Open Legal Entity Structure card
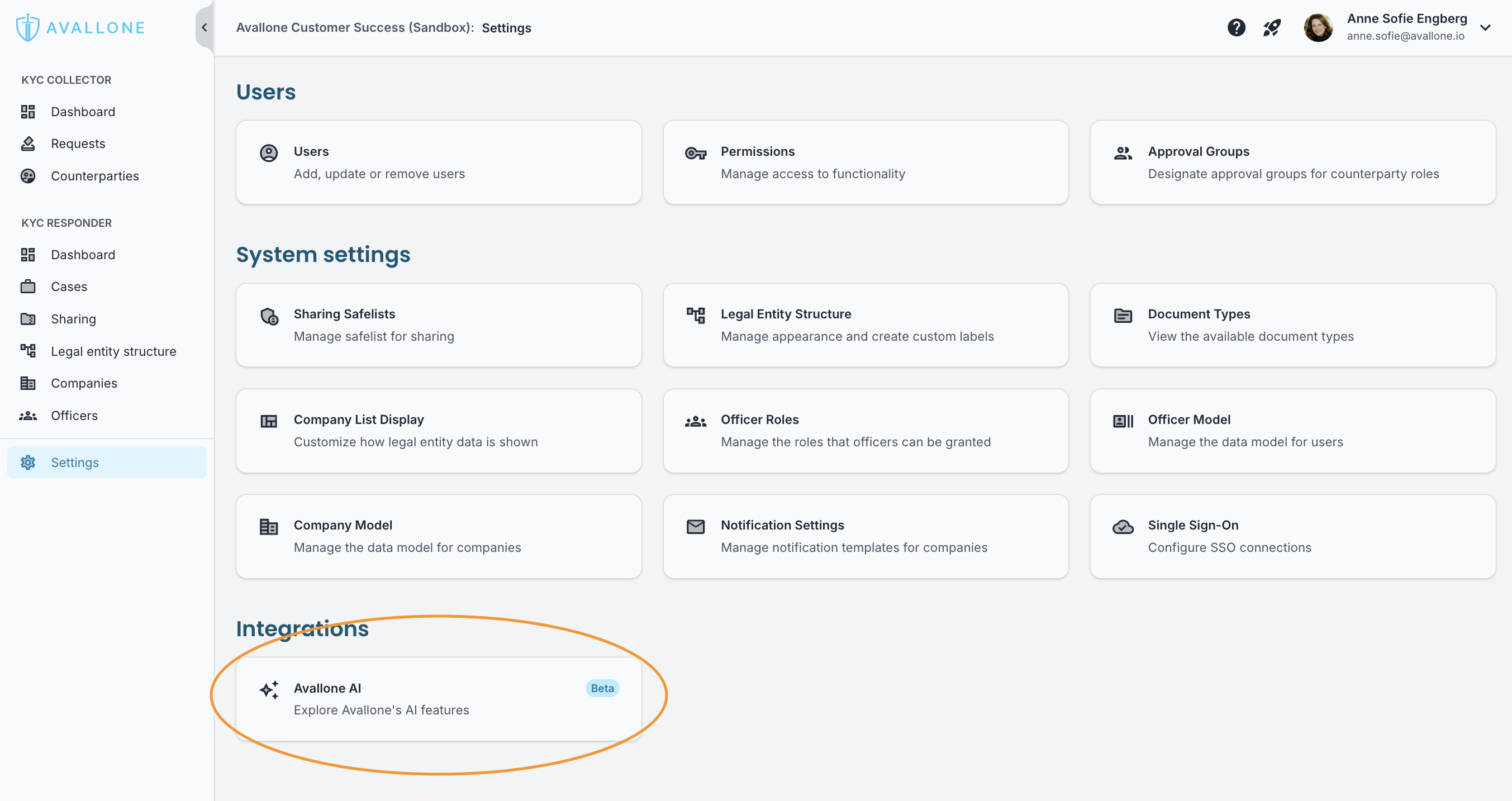This screenshot has width=1512, height=801. pos(866,325)
